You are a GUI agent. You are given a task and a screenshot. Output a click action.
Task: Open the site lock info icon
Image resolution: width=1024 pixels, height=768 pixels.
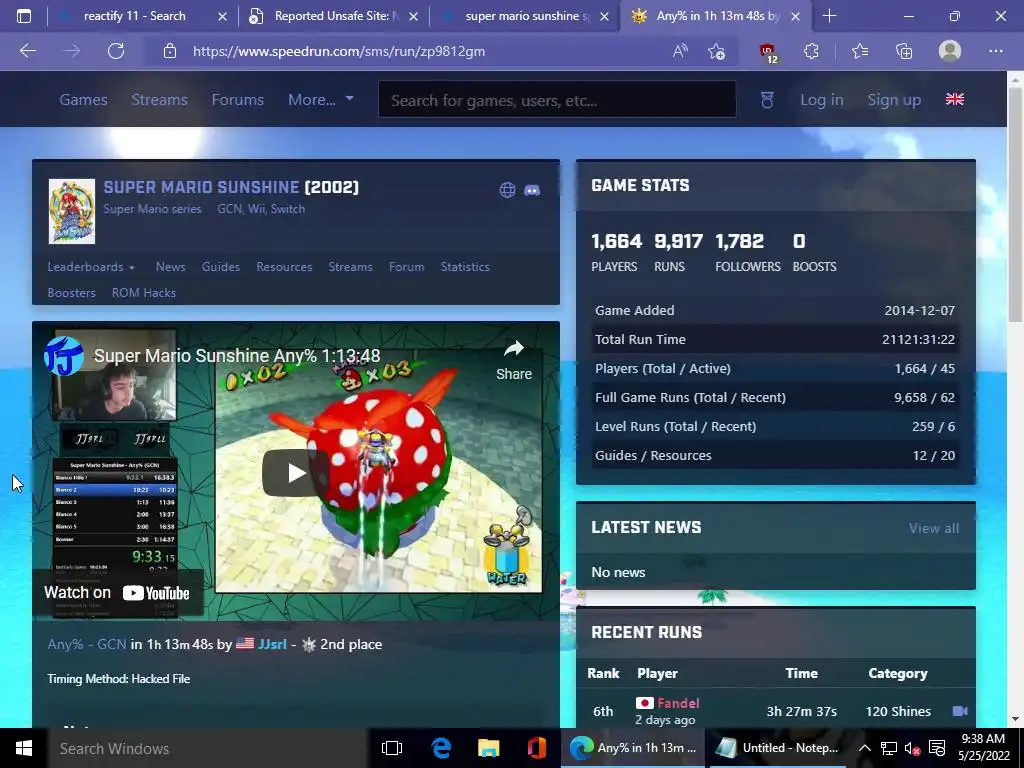(x=170, y=51)
